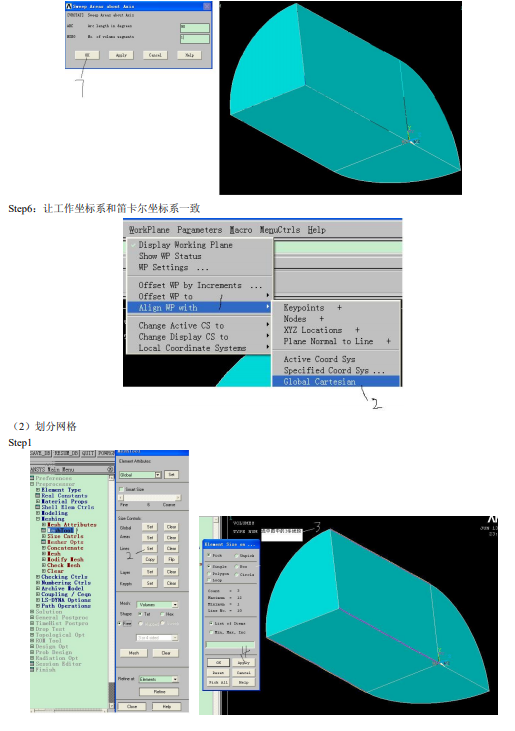Enable the Smart Size checkbox
The width and height of the screenshot is (515, 731).
(x=122, y=489)
